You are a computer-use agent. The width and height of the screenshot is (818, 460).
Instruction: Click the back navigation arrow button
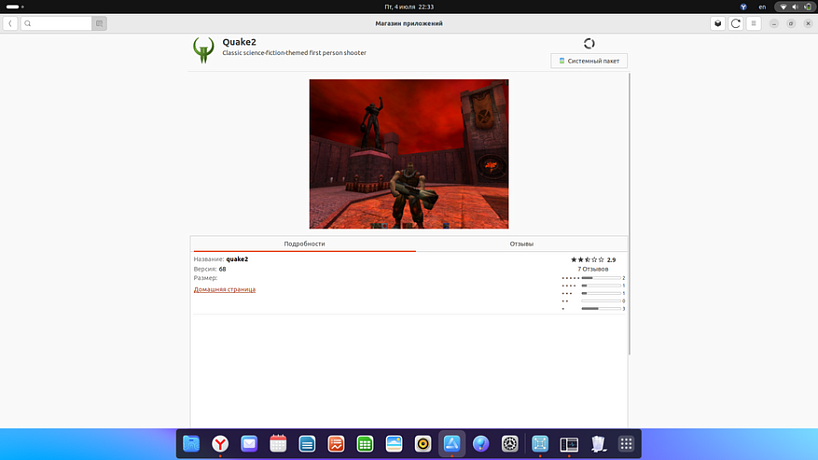click(x=10, y=23)
